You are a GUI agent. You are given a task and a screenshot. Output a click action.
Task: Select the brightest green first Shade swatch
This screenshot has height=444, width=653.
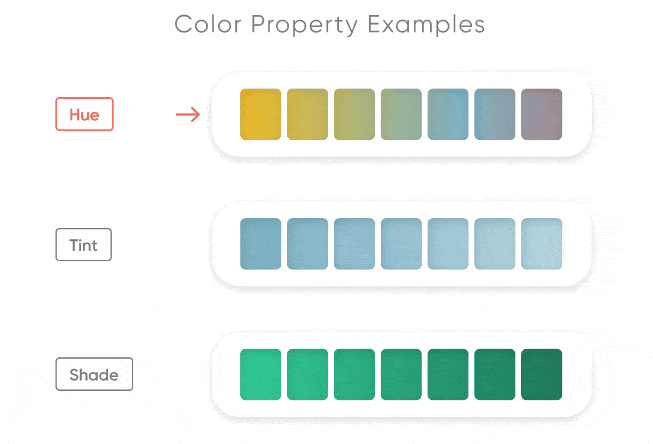pos(260,374)
